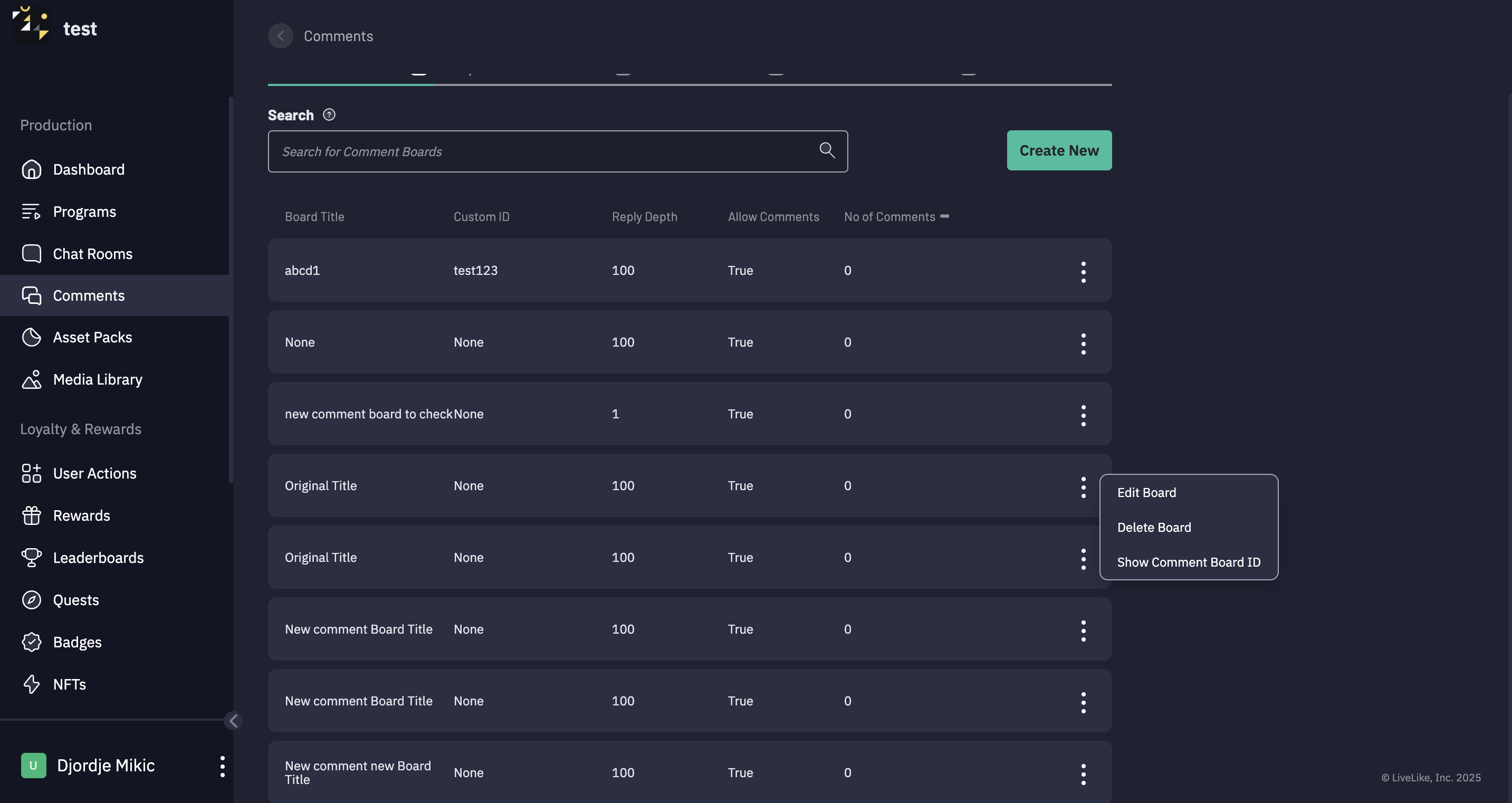Open Media Library via its icon
The image size is (1512, 803).
[x=31, y=380]
